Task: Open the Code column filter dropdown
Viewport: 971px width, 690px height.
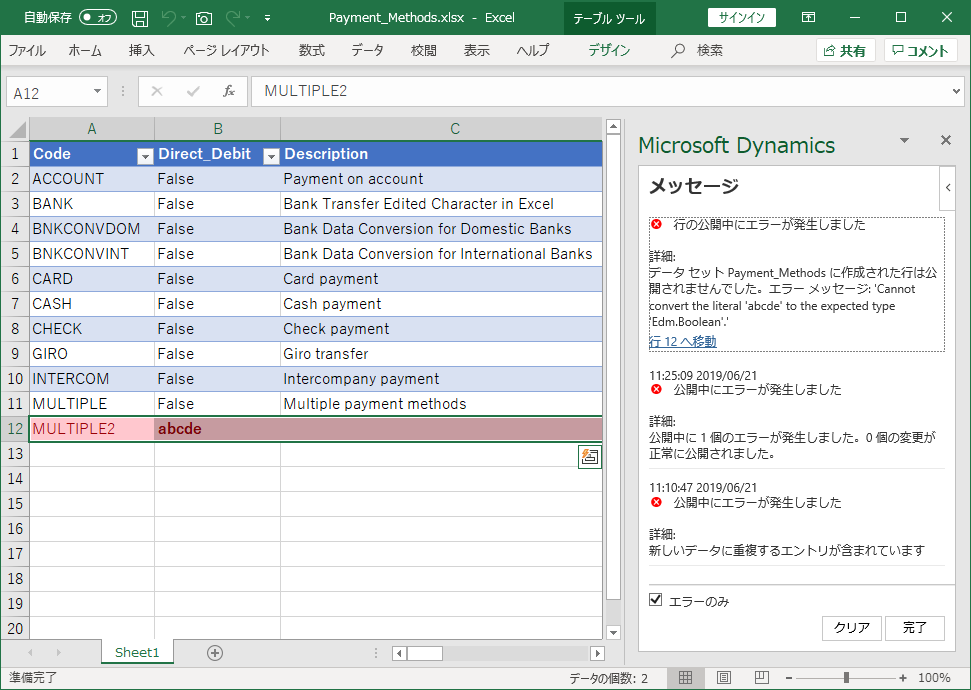Action: tap(145, 157)
